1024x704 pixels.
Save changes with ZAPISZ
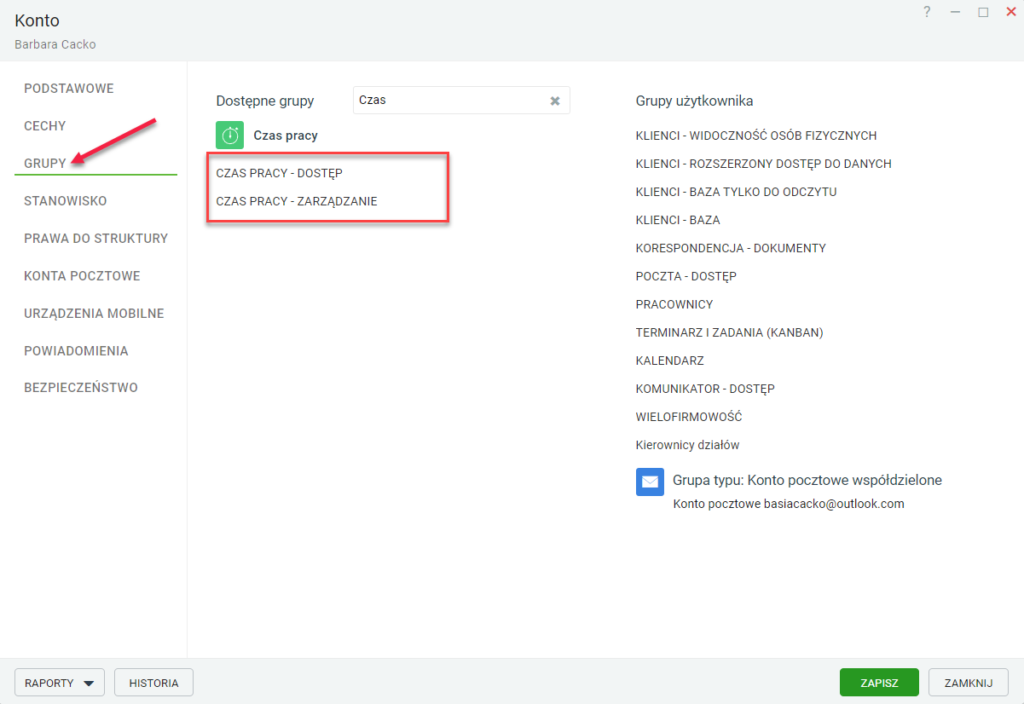tap(879, 683)
